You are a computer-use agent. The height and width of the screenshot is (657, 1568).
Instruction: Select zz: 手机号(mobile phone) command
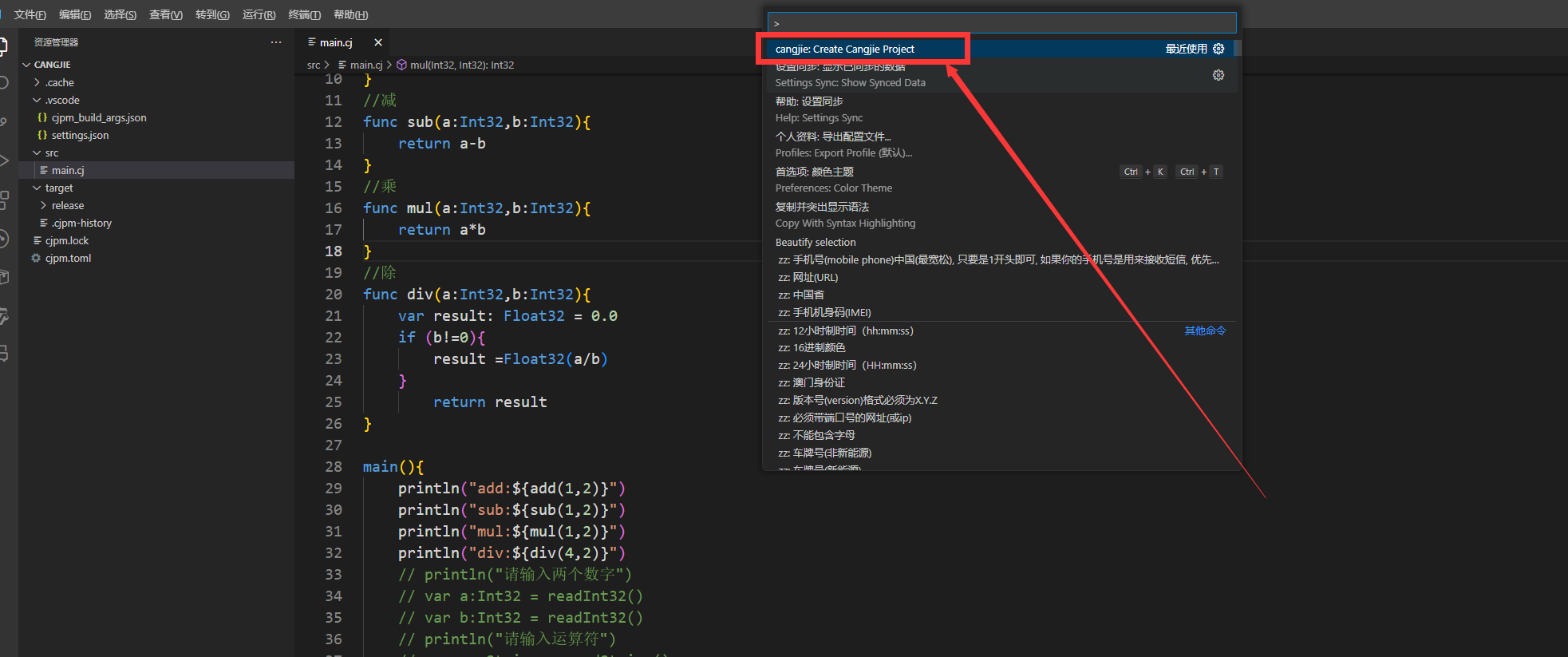tap(1001, 259)
